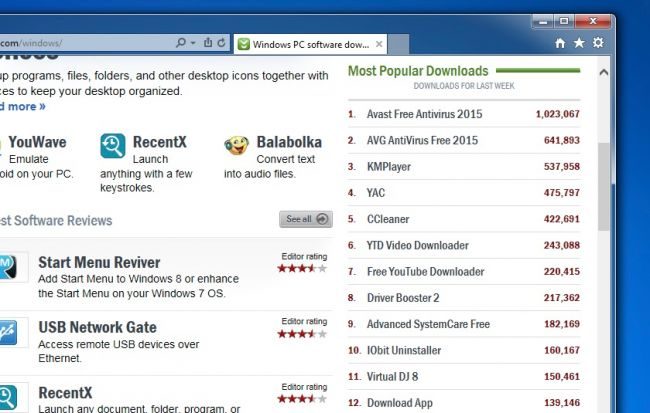
Task: Open the Tools gear icon
Action: pos(598,43)
